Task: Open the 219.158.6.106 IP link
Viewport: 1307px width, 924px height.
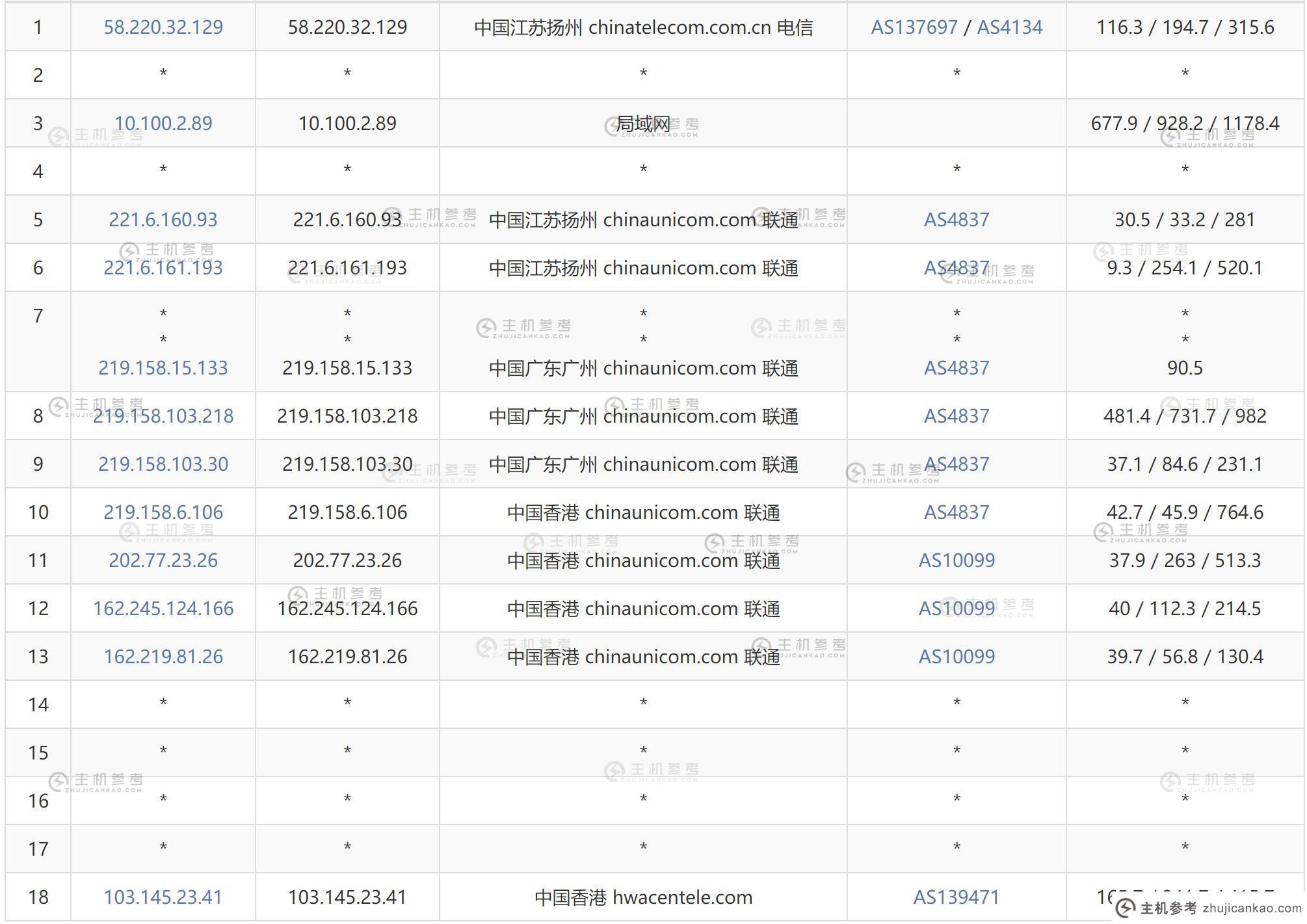Action: coord(163,512)
